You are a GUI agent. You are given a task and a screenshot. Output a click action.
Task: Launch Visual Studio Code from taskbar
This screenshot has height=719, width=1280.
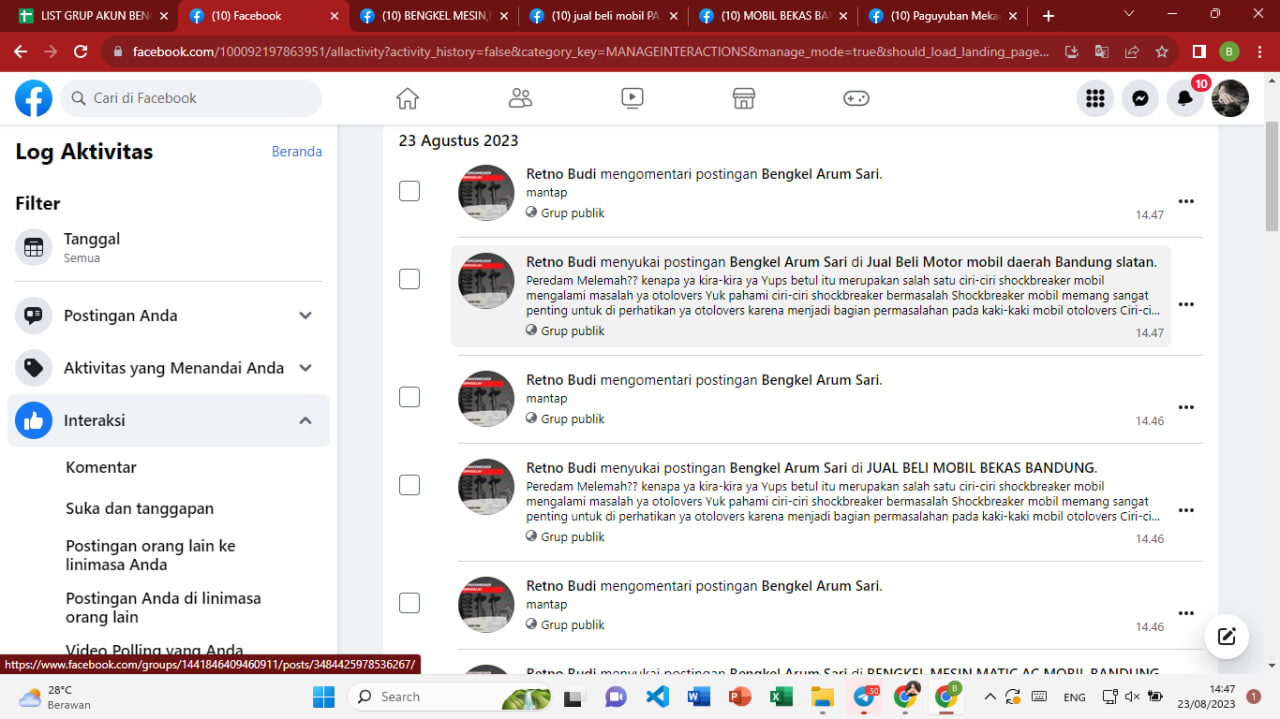(x=657, y=696)
